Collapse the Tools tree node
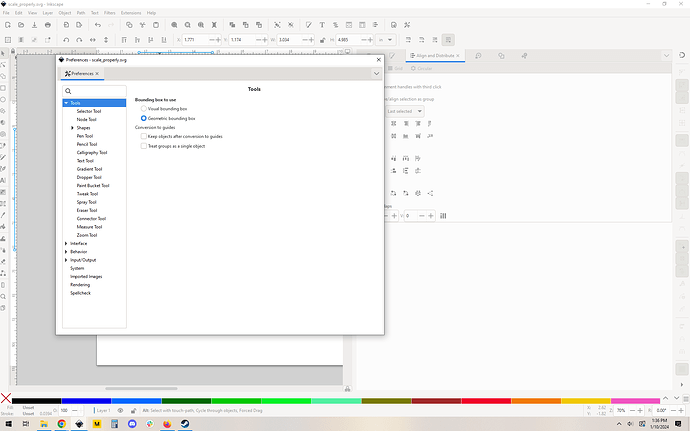Screen dimensions: 690x431 click(66, 103)
